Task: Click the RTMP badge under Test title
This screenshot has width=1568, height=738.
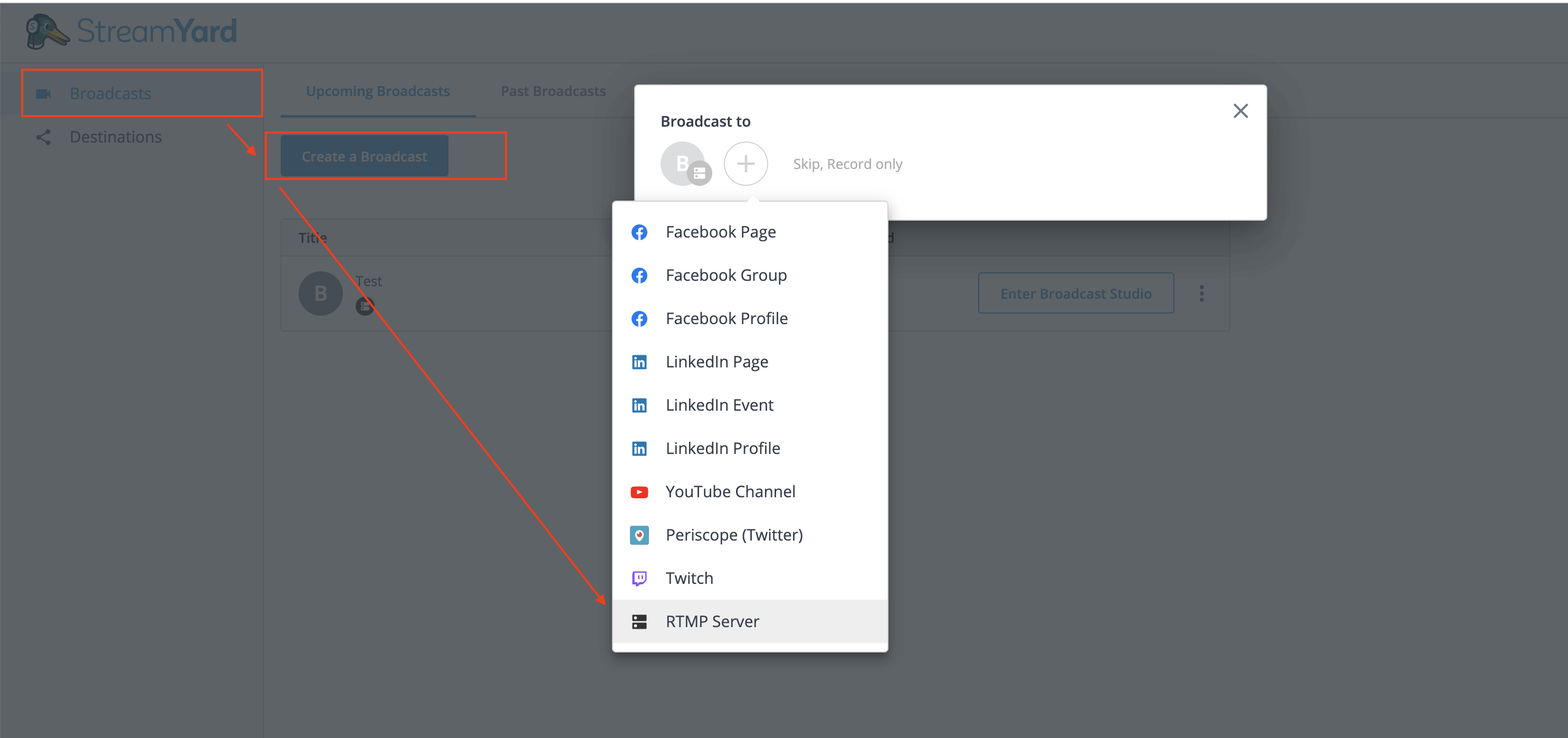Action: pos(365,306)
